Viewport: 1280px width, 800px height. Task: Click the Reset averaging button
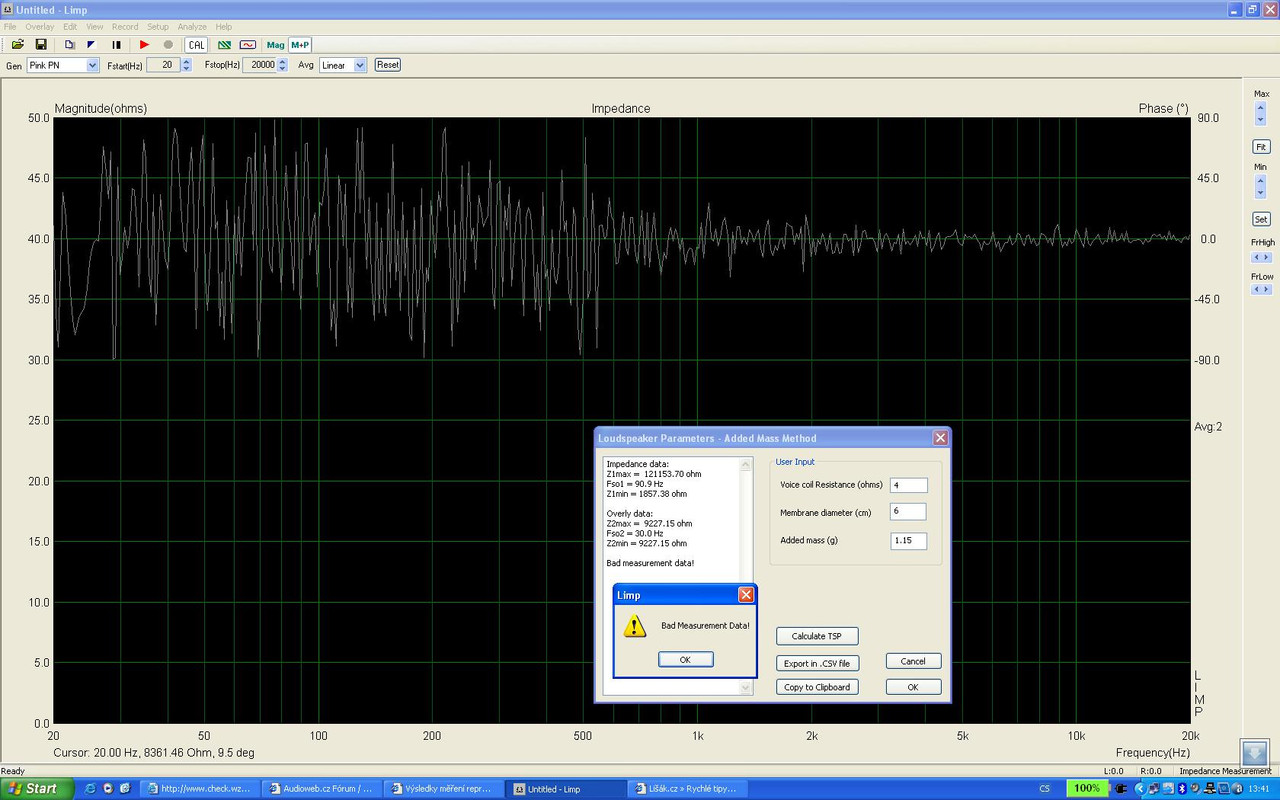tap(388, 65)
